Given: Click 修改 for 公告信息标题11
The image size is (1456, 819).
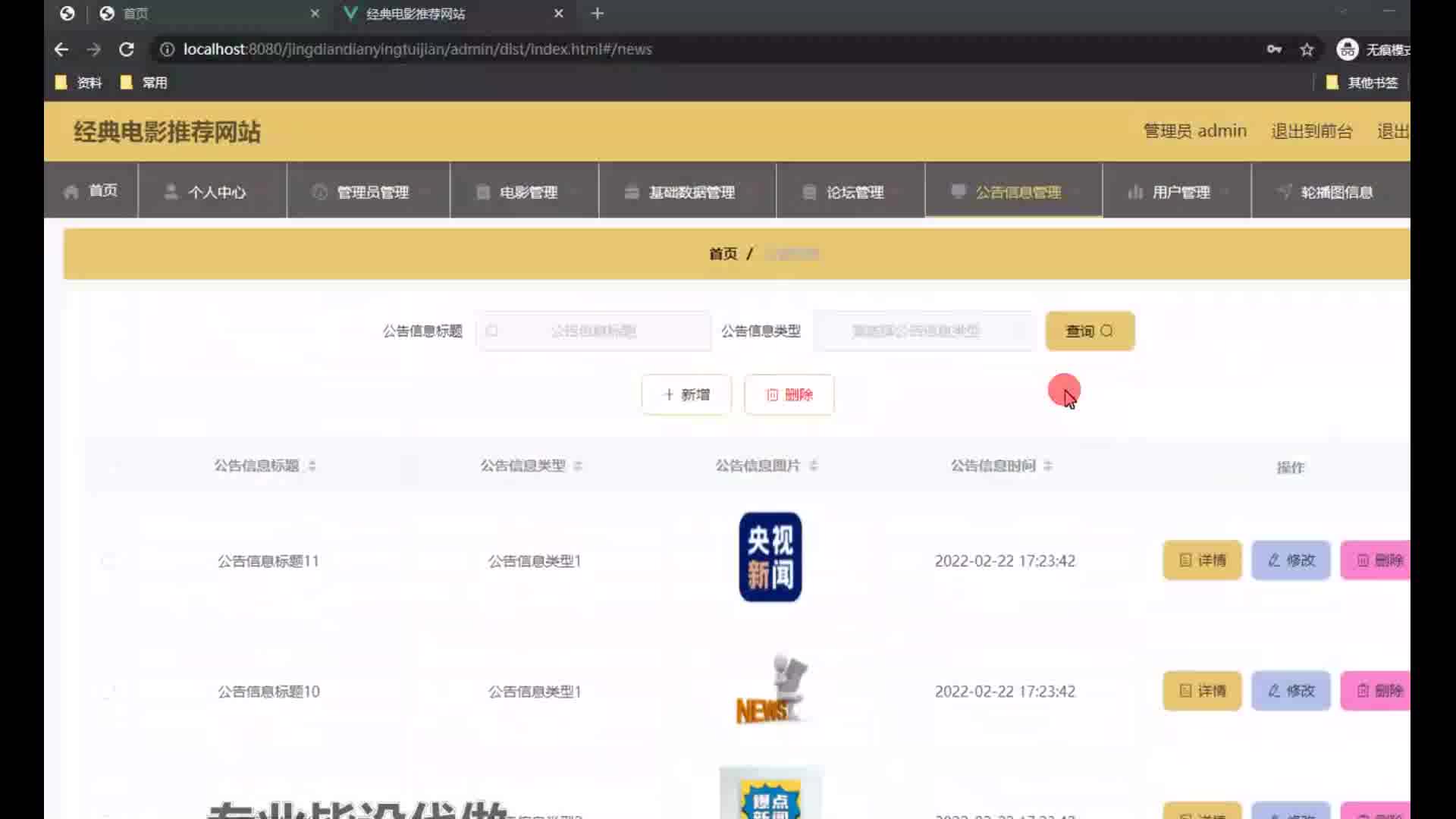Looking at the screenshot, I should click(1291, 560).
